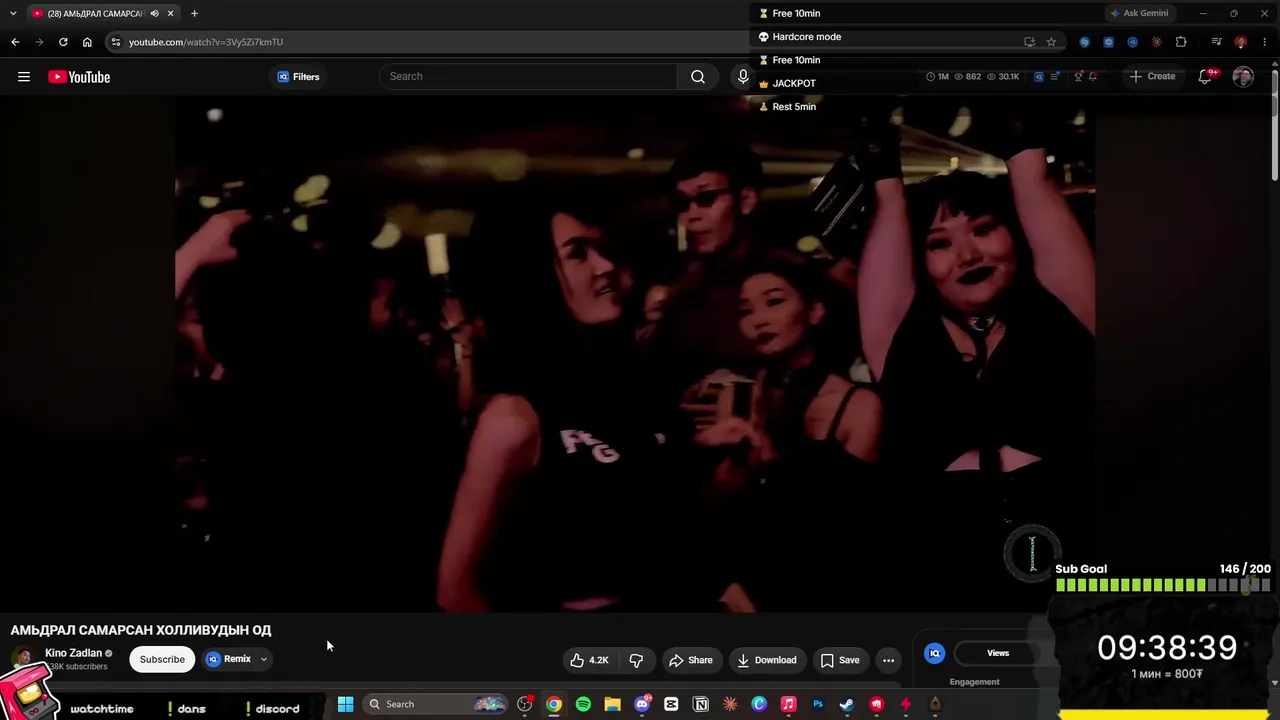
Task: Open the Create menu
Action: click(x=1152, y=76)
